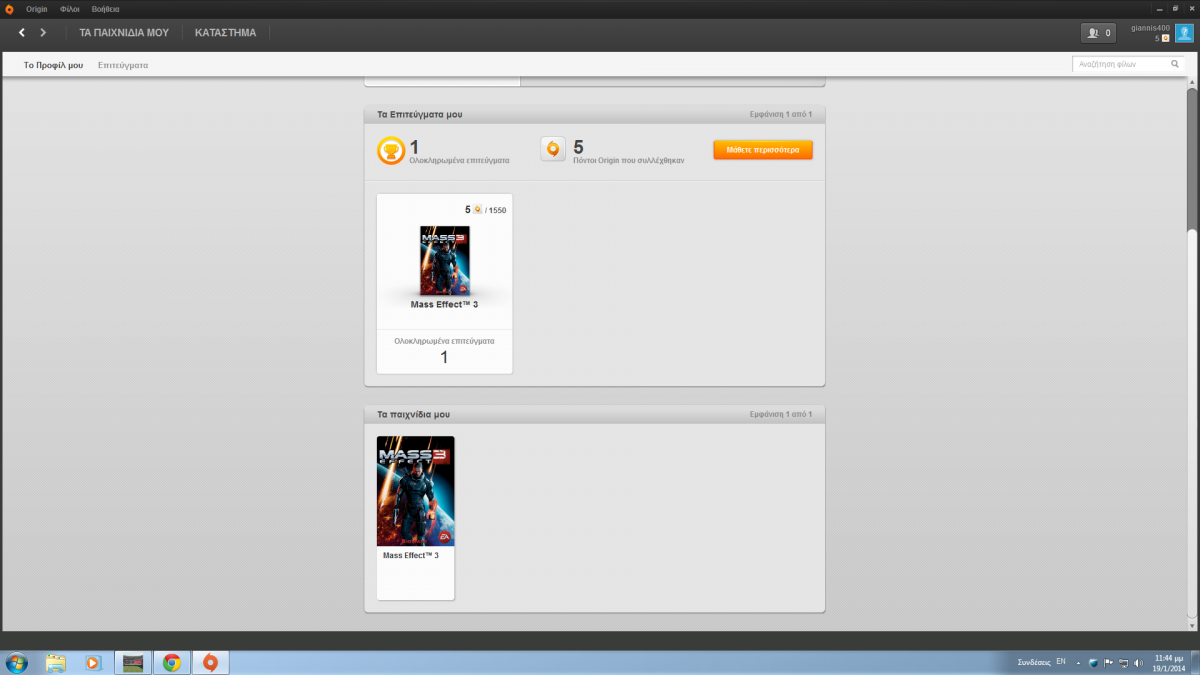Viewport: 1200px width, 675px height.
Task: Click the Τα παιχνίδια μου header
Action: [414, 413]
